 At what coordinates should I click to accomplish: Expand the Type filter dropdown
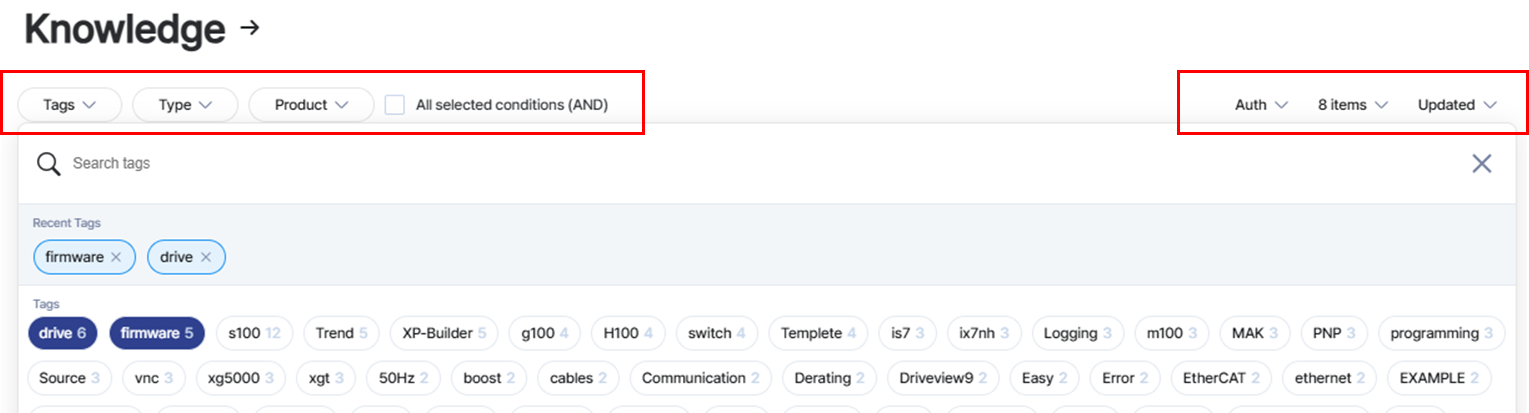pos(185,104)
